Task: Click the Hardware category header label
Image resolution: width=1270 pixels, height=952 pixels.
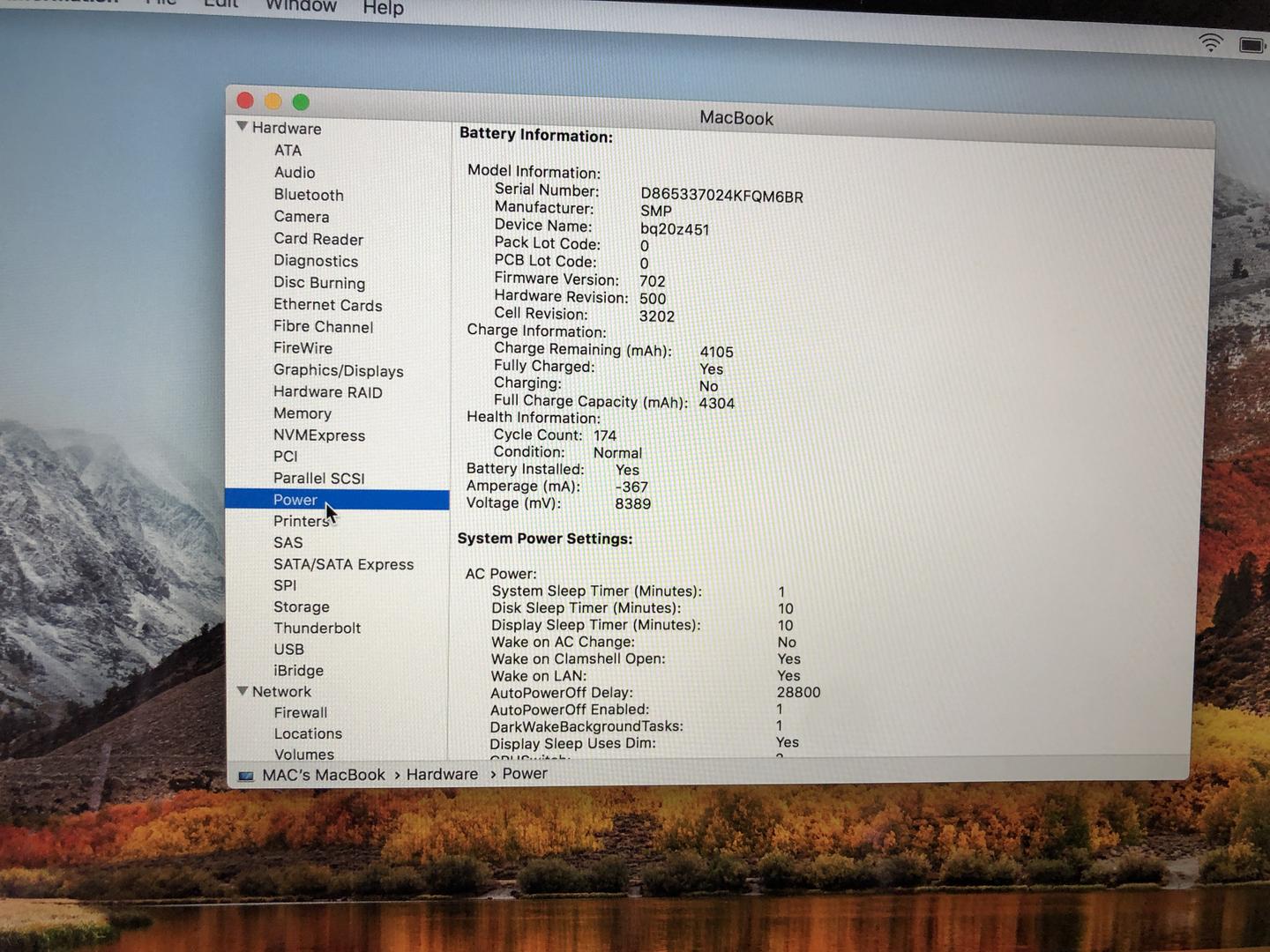Action: 287,129
